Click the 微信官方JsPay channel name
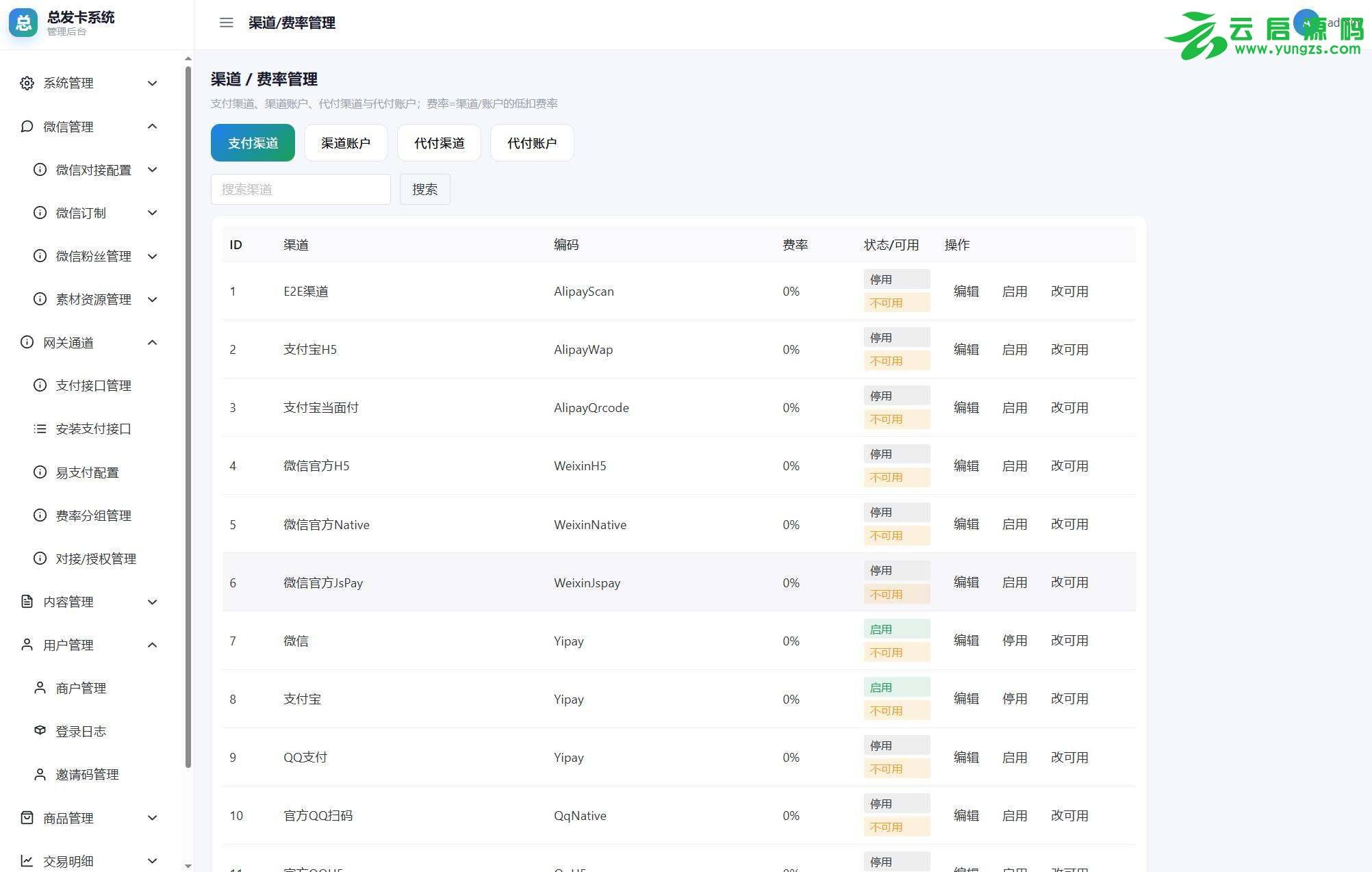Image resolution: width=1372 pixels, height=872 pixels. pos(323,583)
